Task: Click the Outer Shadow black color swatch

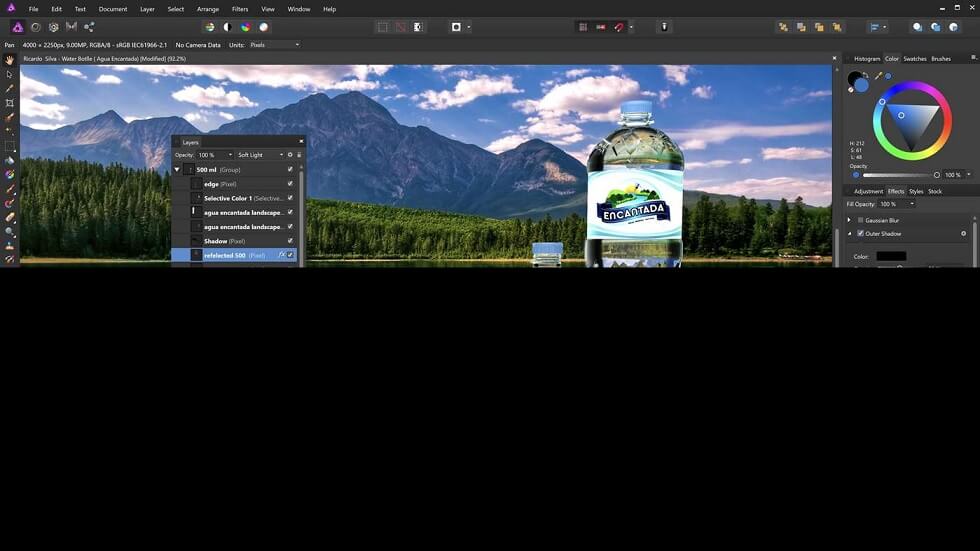Action: pos(891,256)
